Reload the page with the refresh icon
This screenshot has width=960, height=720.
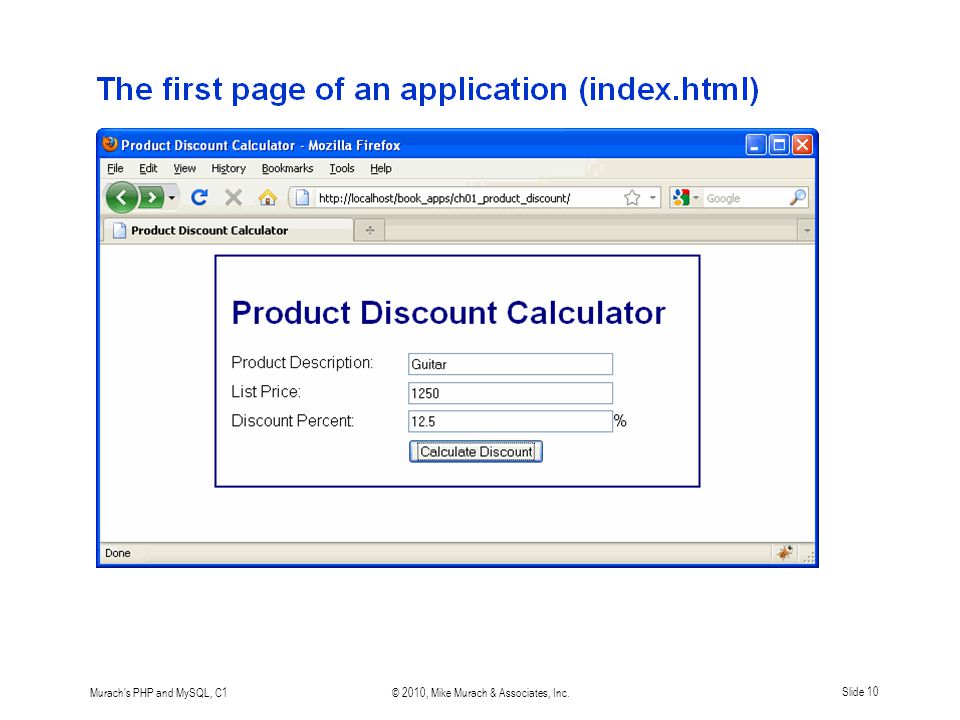click(x=199, y=197)
